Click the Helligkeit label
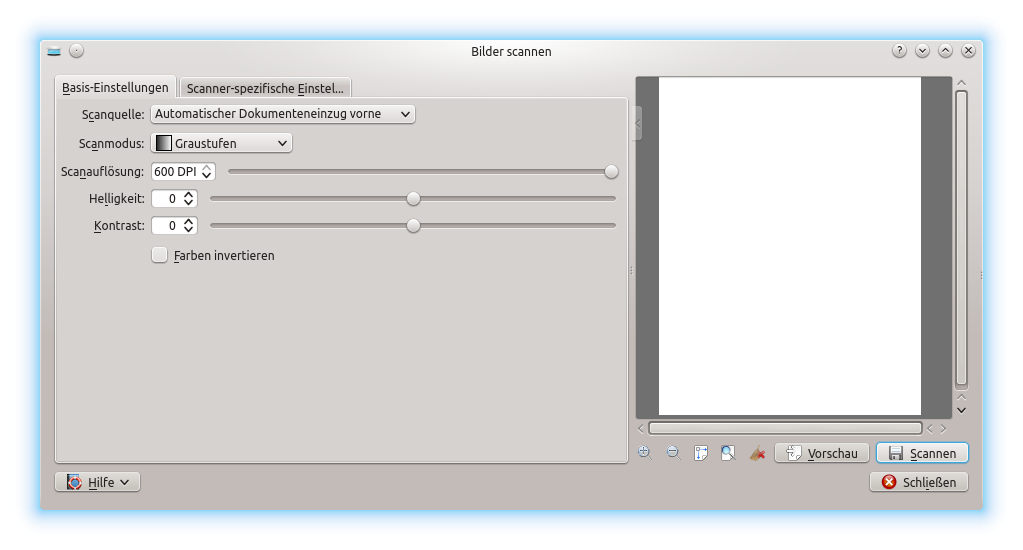1023x550 pixels. [117, 198]
